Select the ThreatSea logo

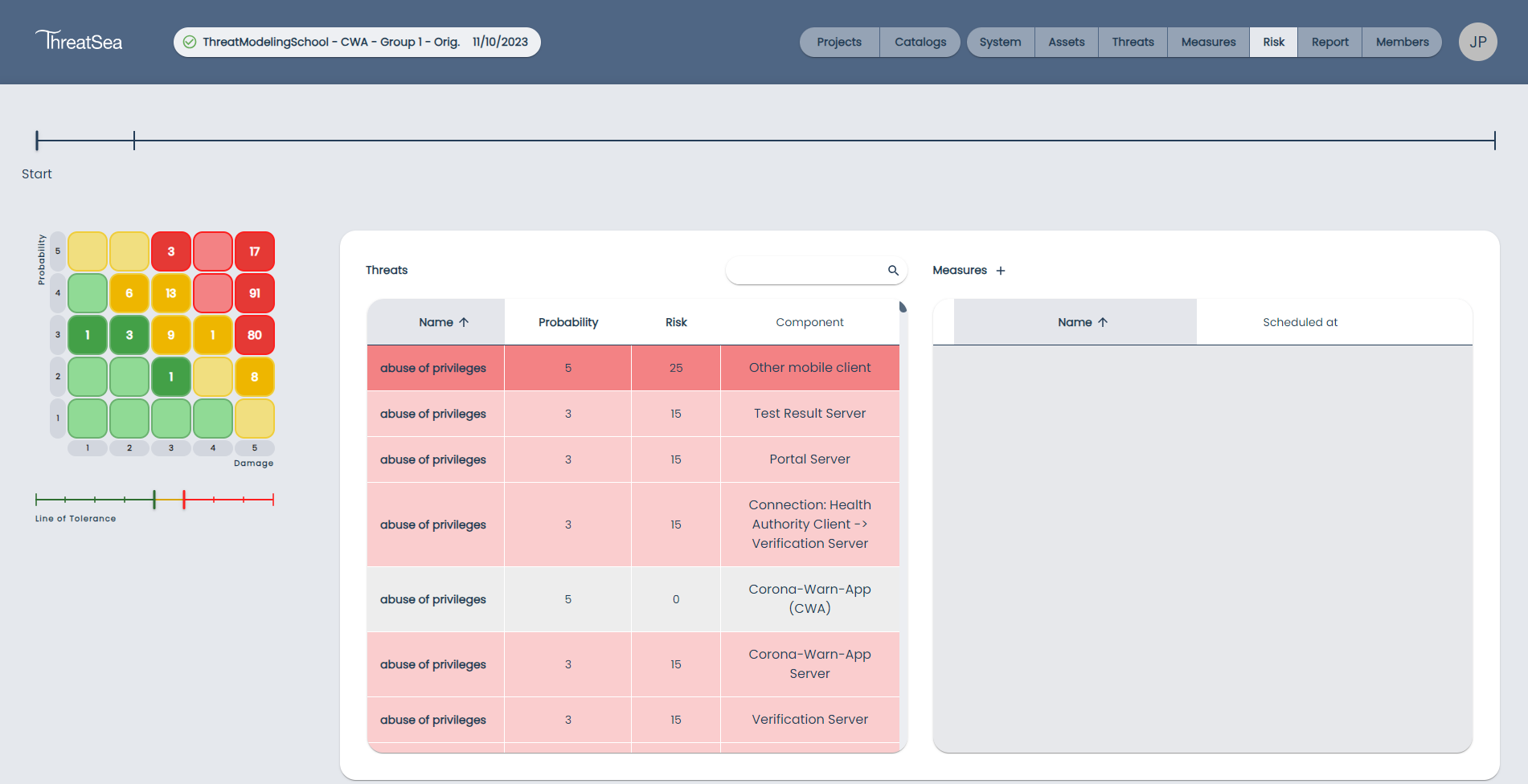[x=78, y=41]
